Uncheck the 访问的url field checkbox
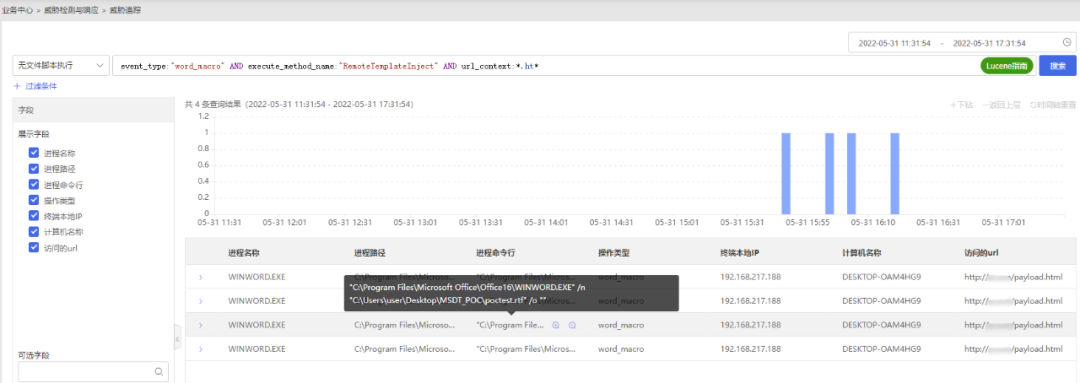Viewport: 1080px width, 383px height. tap(33, 248)
